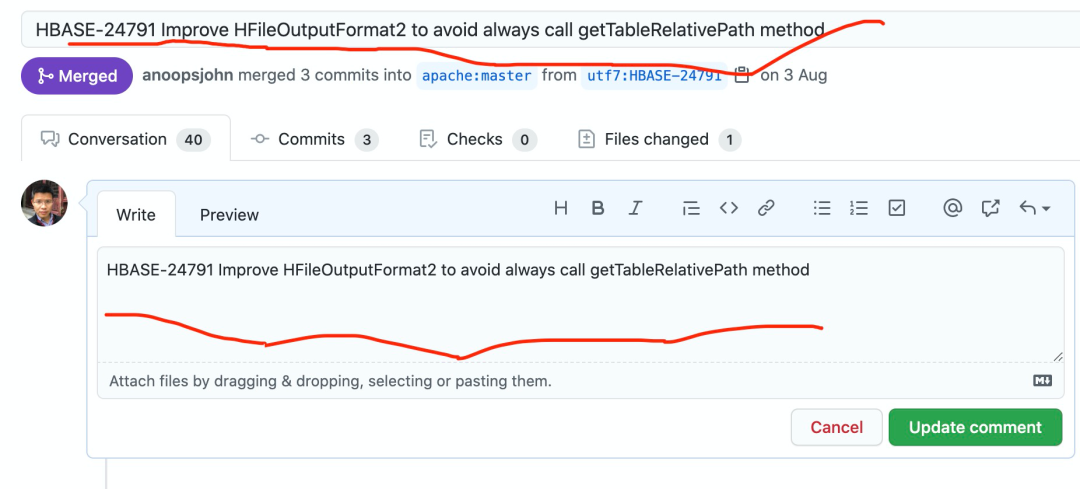
Task: Copy the branch name icon
Action: pyautogui.click(x=742, y=76)
